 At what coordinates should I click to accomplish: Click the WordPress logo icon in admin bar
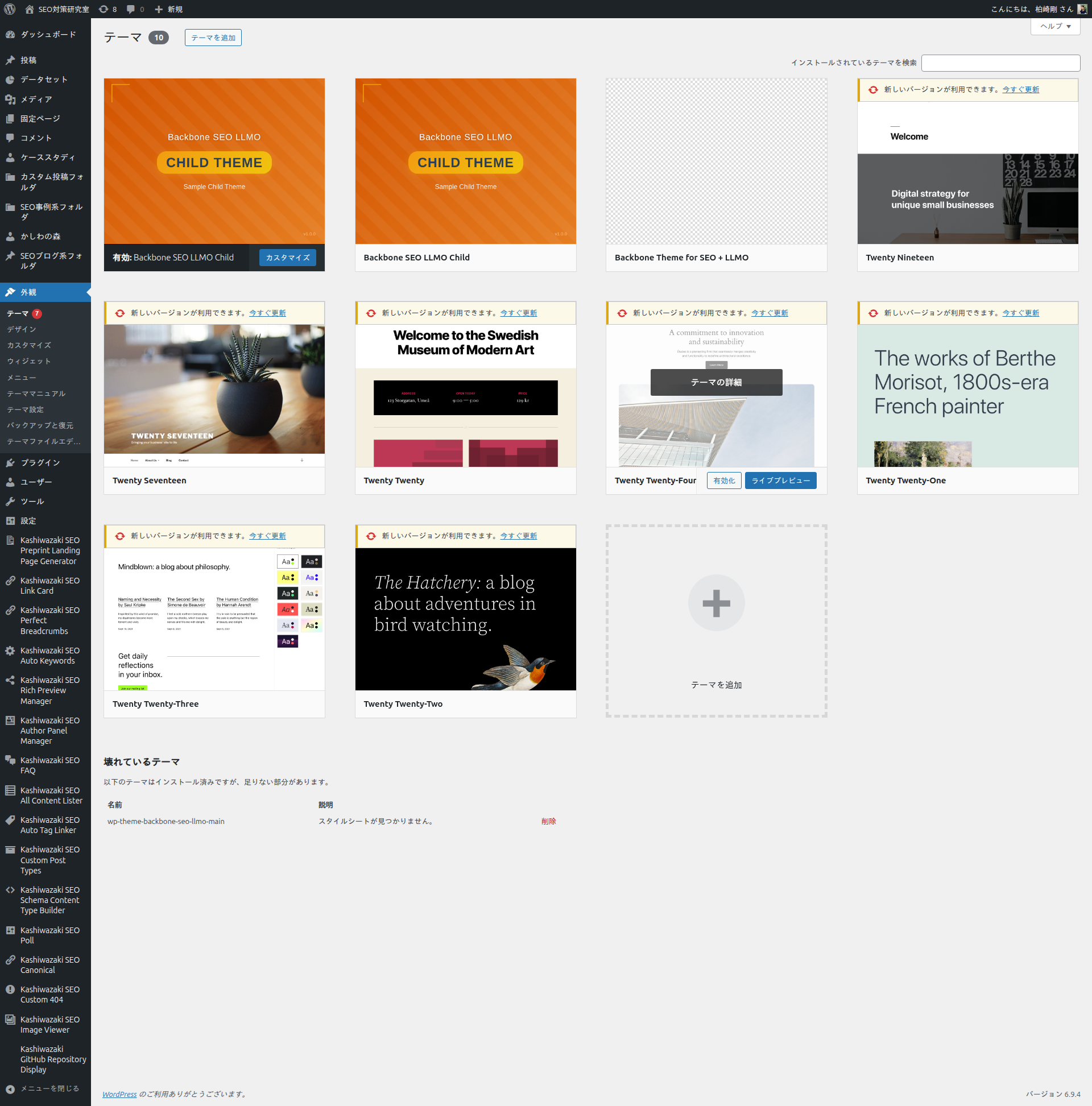(10, 9)
